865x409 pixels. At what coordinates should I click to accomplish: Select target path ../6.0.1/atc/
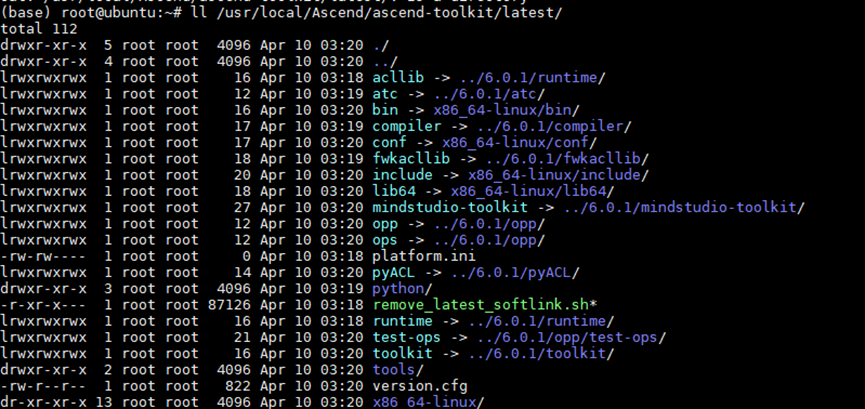489,94
